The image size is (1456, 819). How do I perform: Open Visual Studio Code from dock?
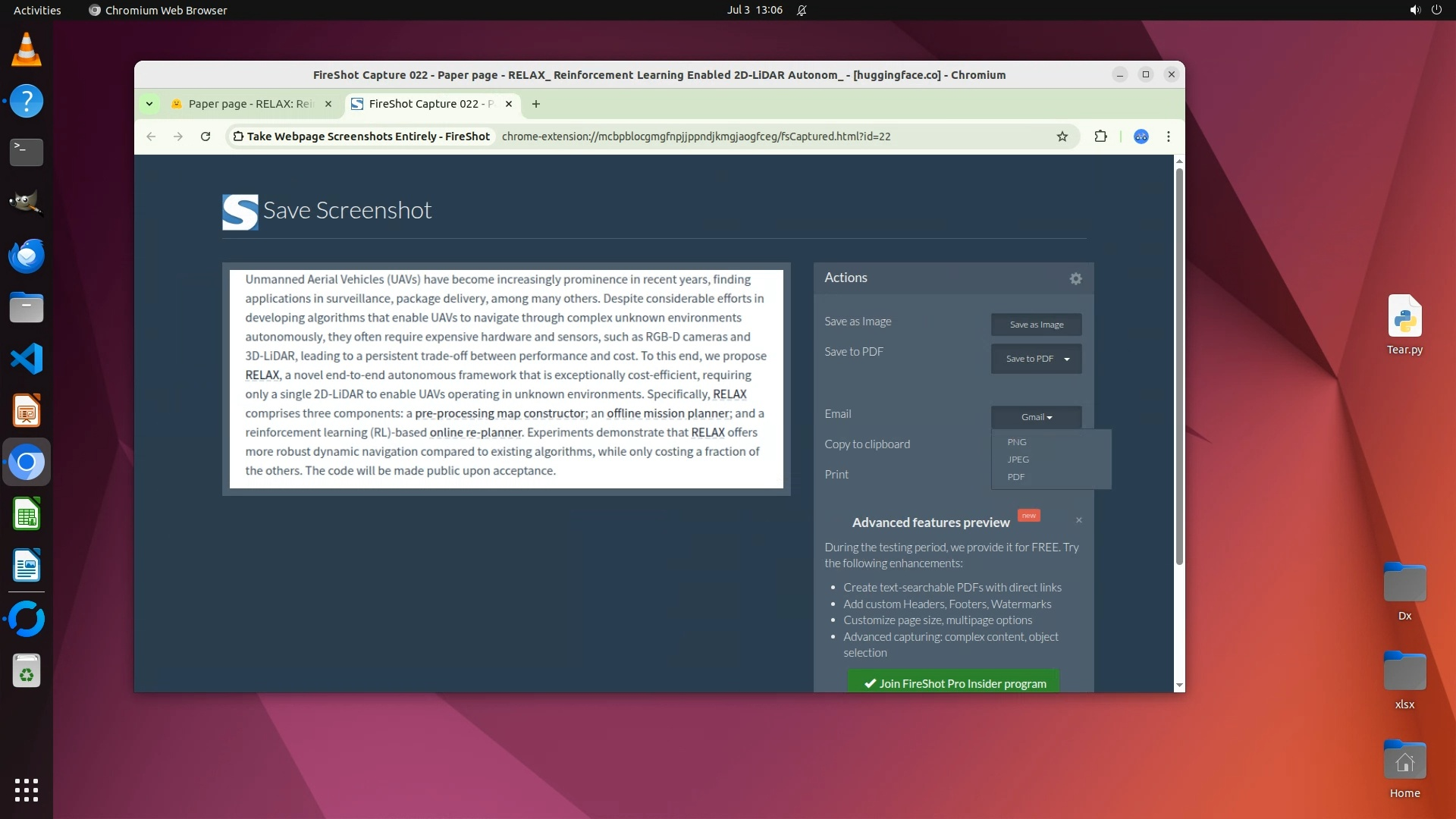coord(27,359)
